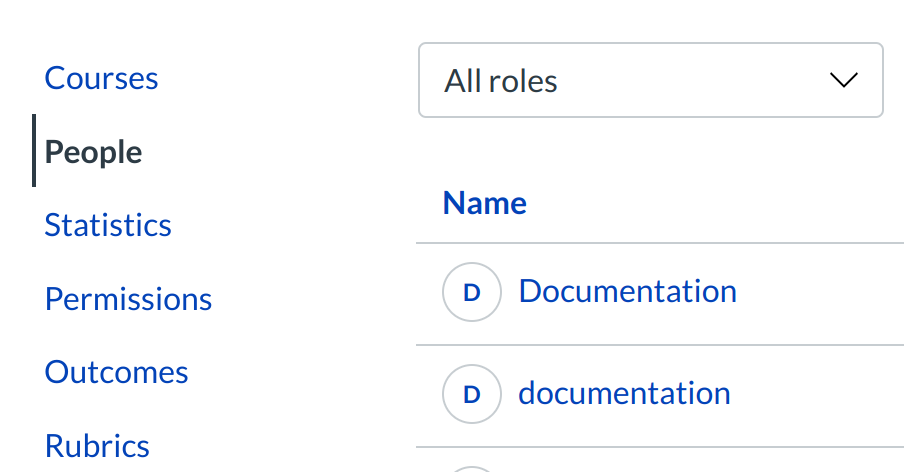Navigate to Outcomes in the sidebar
Viewport: 904px width, 472px height.
(x=116, y=372)
